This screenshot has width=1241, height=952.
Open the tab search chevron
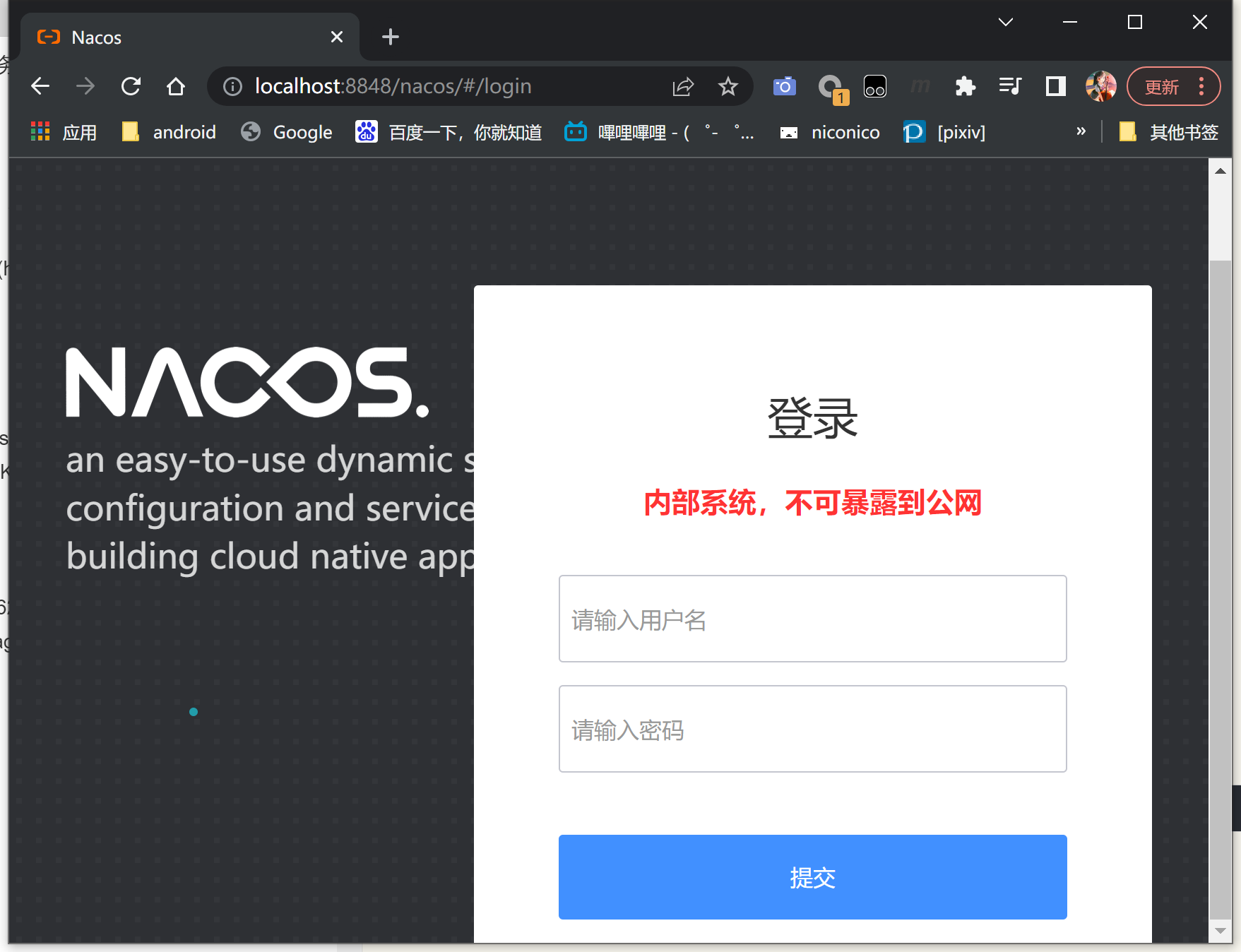[x=1006, y=22]
